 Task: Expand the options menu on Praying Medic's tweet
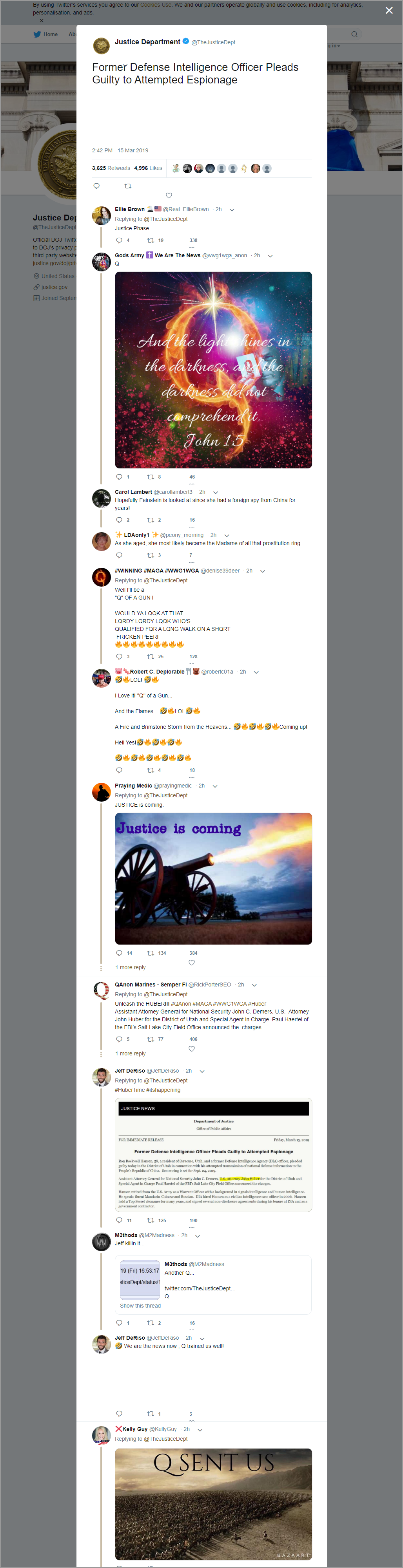pyautogui.click(x=214, y=786)
